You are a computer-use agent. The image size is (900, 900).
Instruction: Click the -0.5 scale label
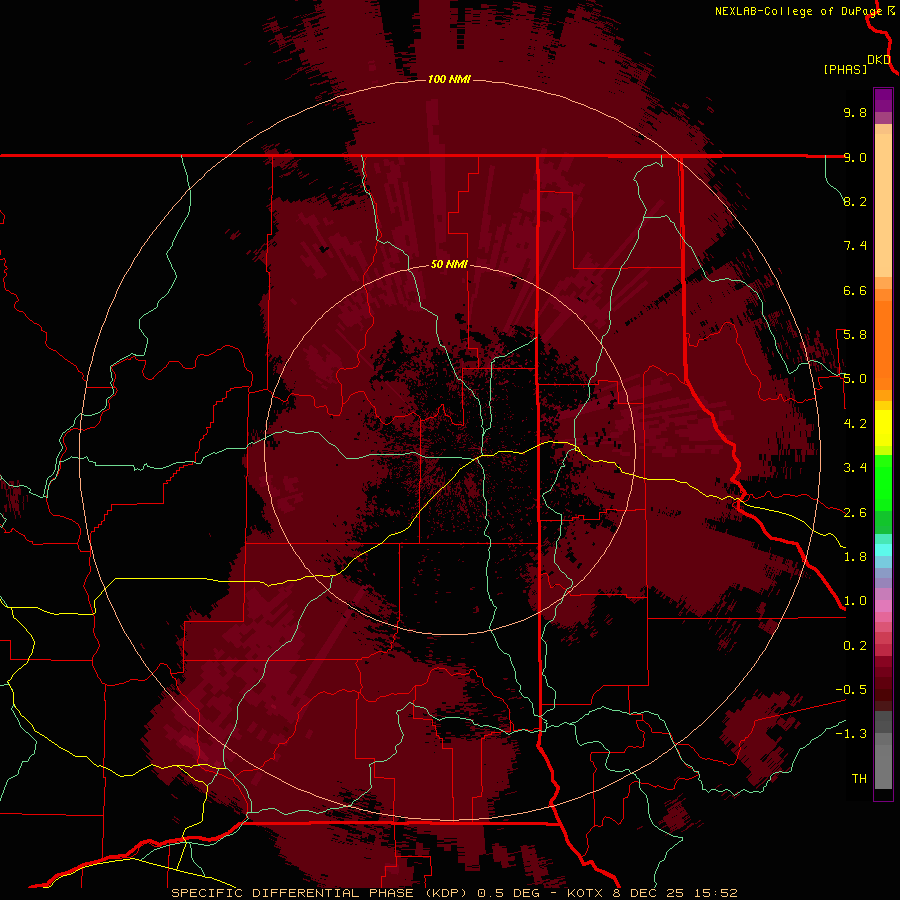click(851, 690)
